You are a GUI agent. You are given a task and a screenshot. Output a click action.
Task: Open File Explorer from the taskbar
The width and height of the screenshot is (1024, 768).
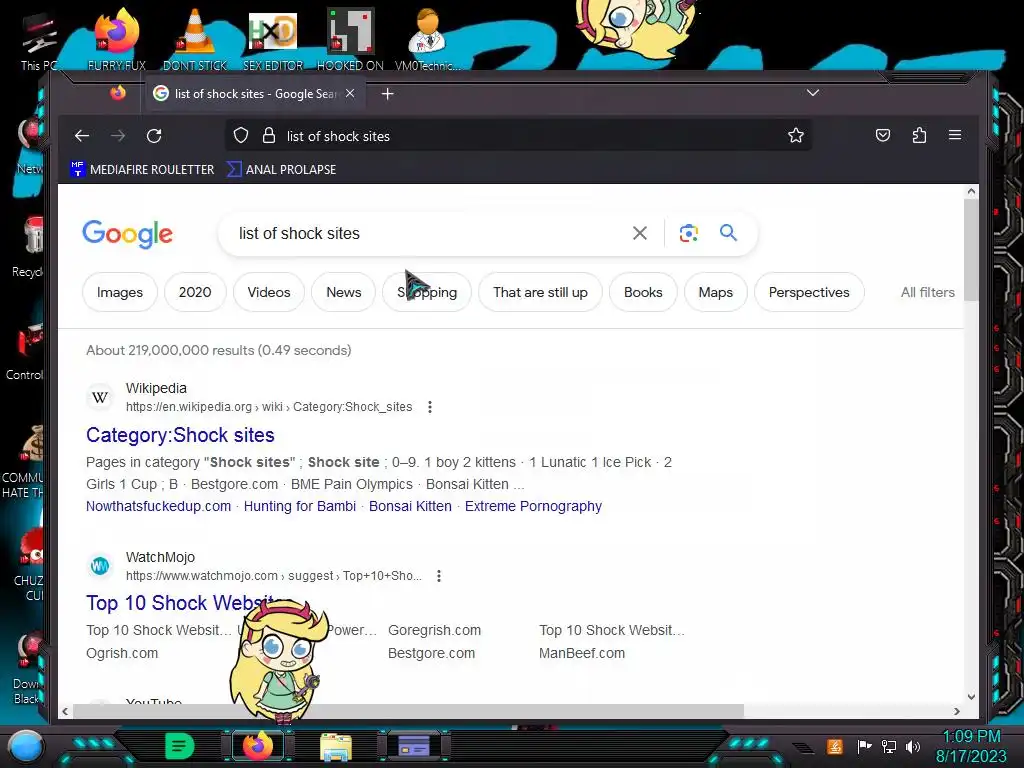click(x=336, y=746)
